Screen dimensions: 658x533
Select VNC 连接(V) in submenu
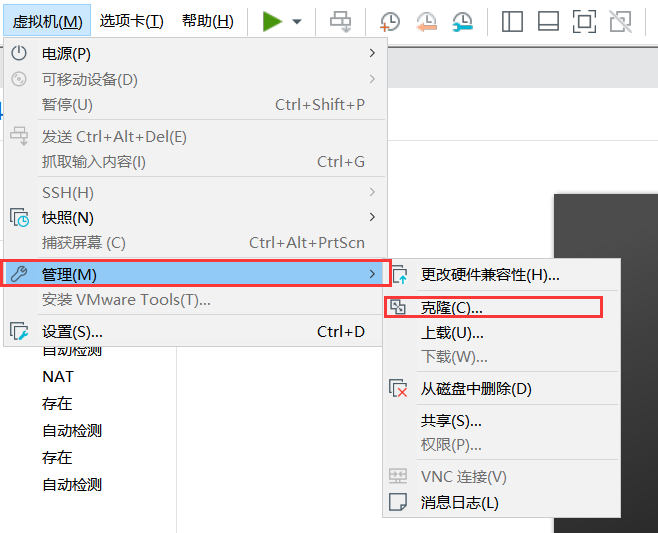(502, 477)
